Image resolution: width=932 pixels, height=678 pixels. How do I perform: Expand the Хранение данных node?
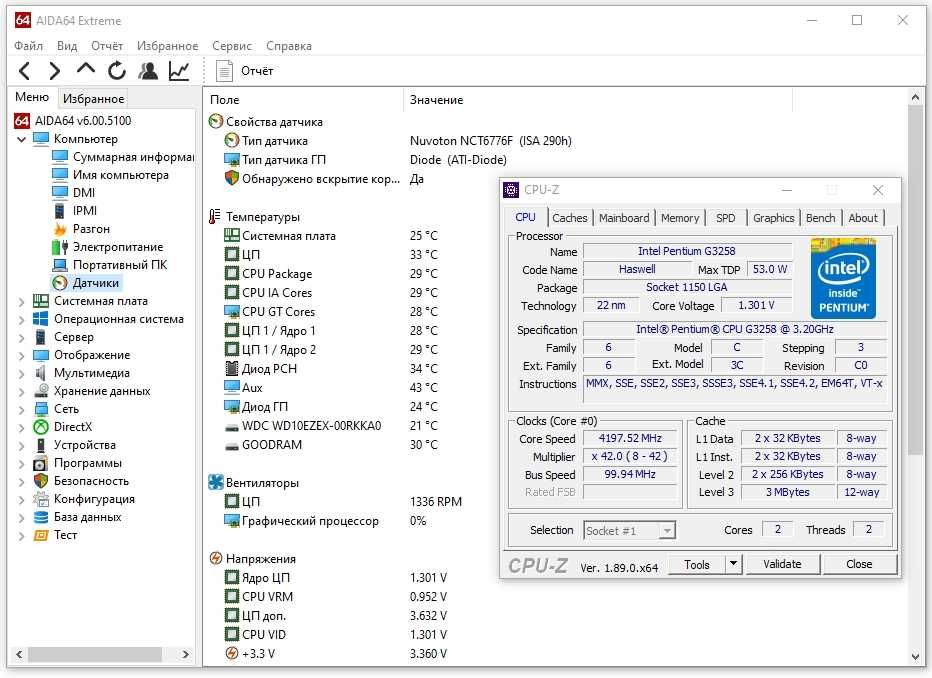pyautogui.click(x=21, y=392)
